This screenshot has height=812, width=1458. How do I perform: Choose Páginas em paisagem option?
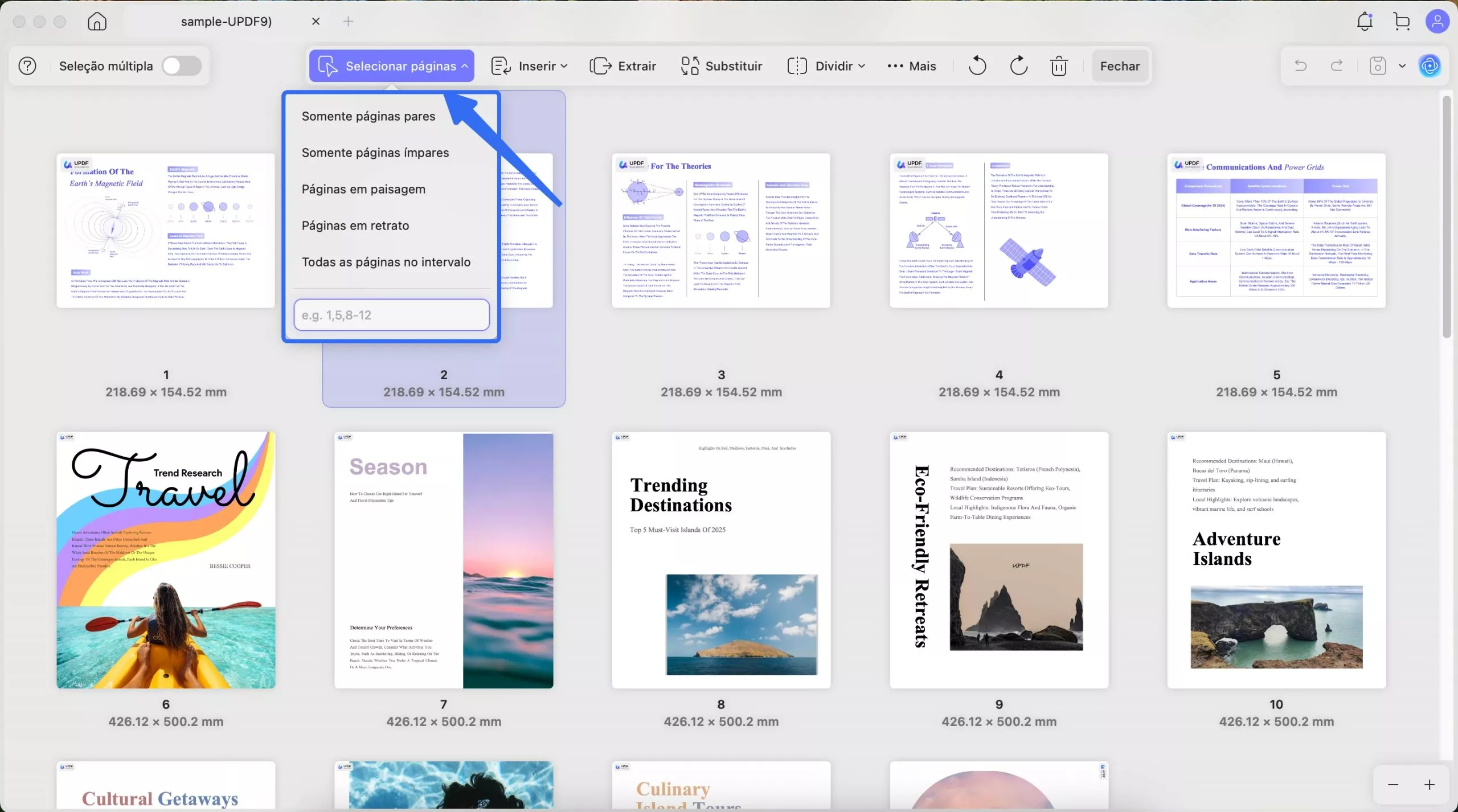point(363,189)
